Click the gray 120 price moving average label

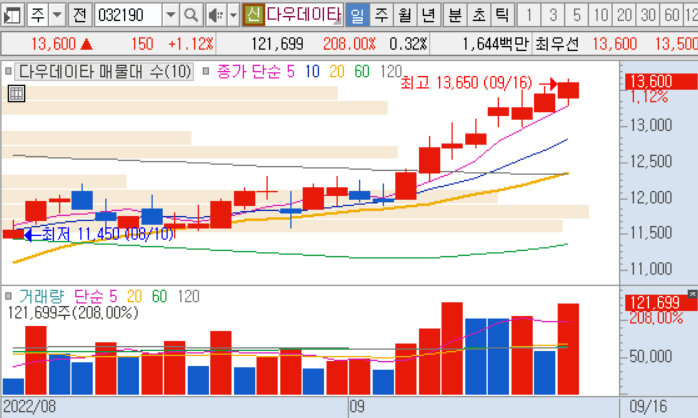391,71
